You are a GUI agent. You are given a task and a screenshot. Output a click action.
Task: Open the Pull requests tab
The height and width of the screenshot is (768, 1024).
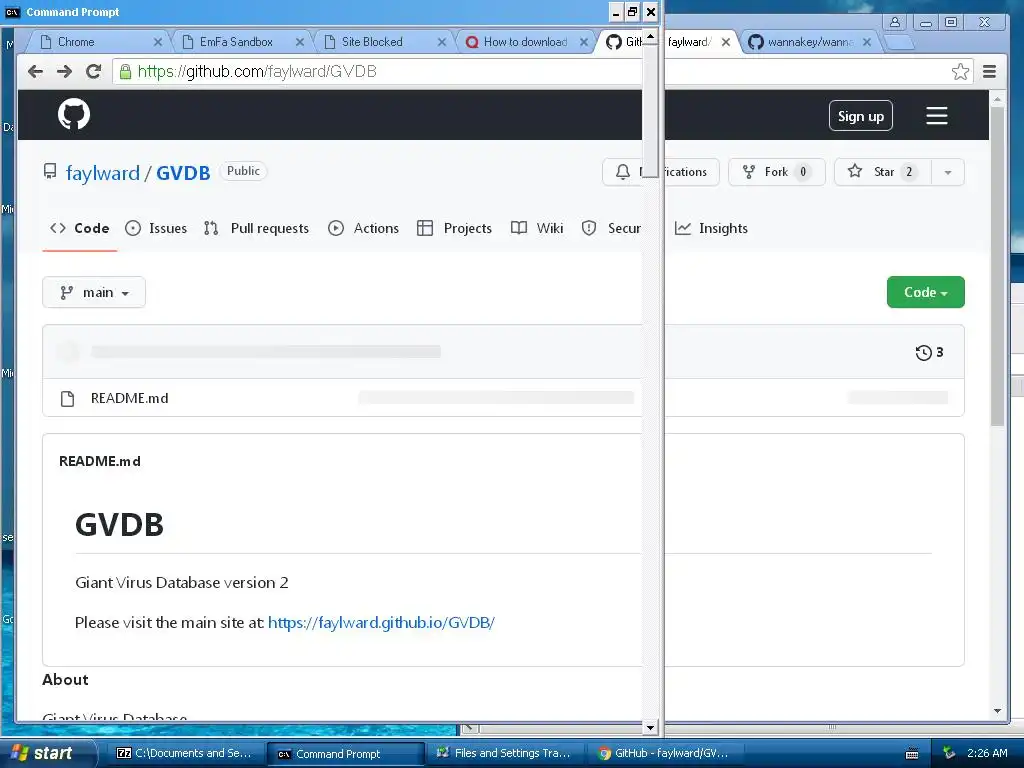pos(256,229)
